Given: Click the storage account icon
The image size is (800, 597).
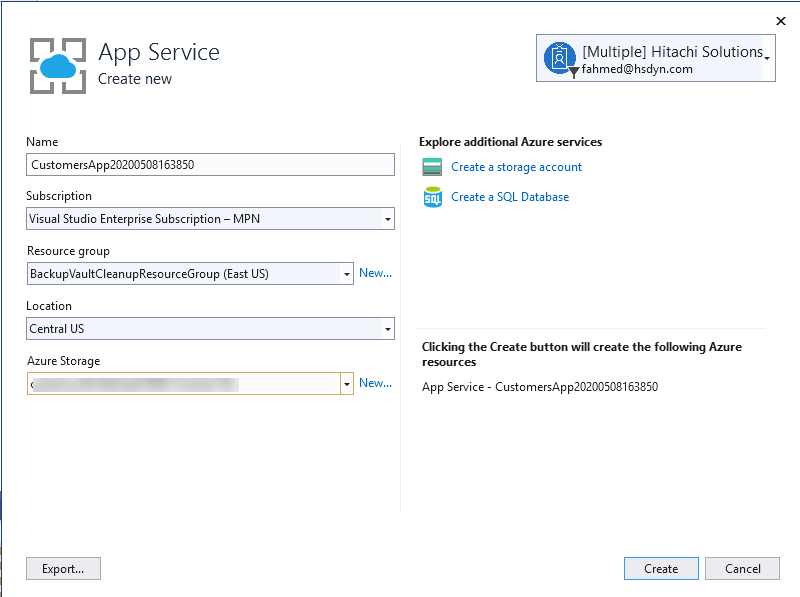Looking at the screenshot, I should point(432,167).
